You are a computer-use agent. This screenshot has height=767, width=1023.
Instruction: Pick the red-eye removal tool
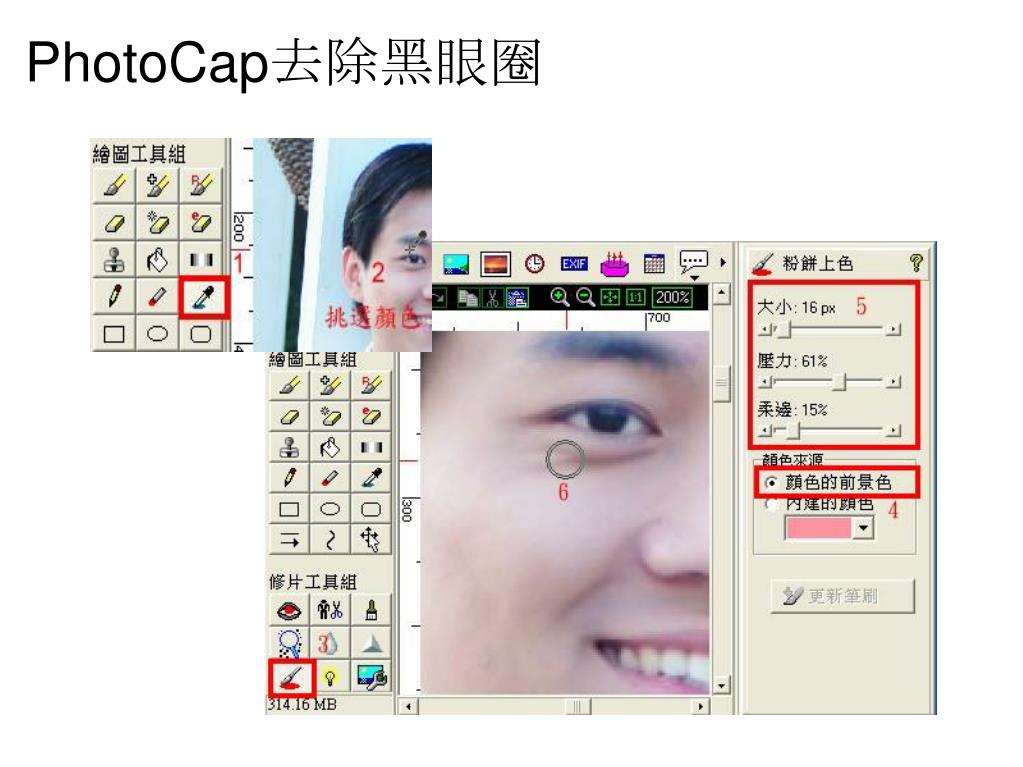[x=290, y=611]
